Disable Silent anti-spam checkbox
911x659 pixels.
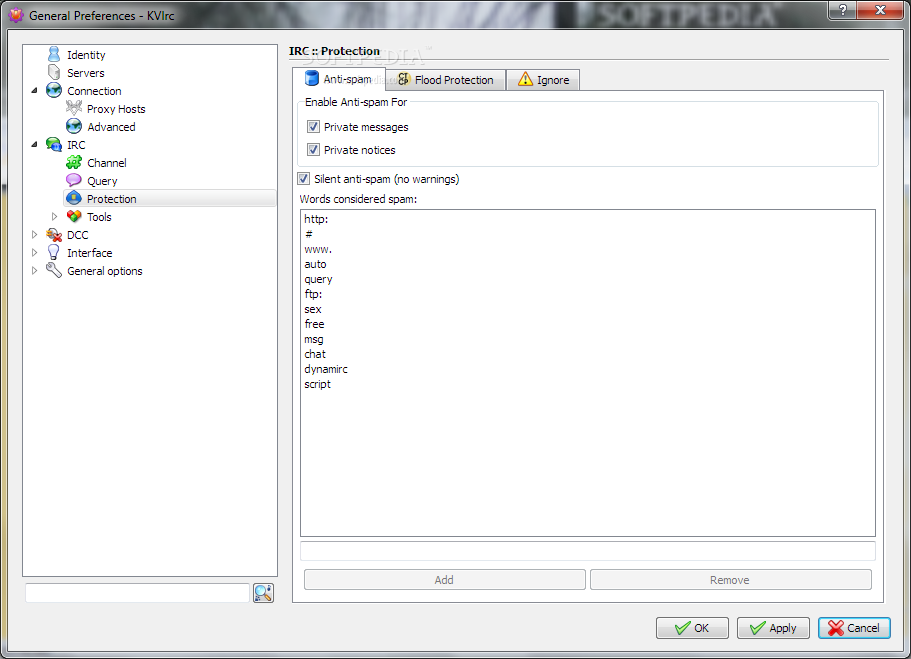coord(303,178)
